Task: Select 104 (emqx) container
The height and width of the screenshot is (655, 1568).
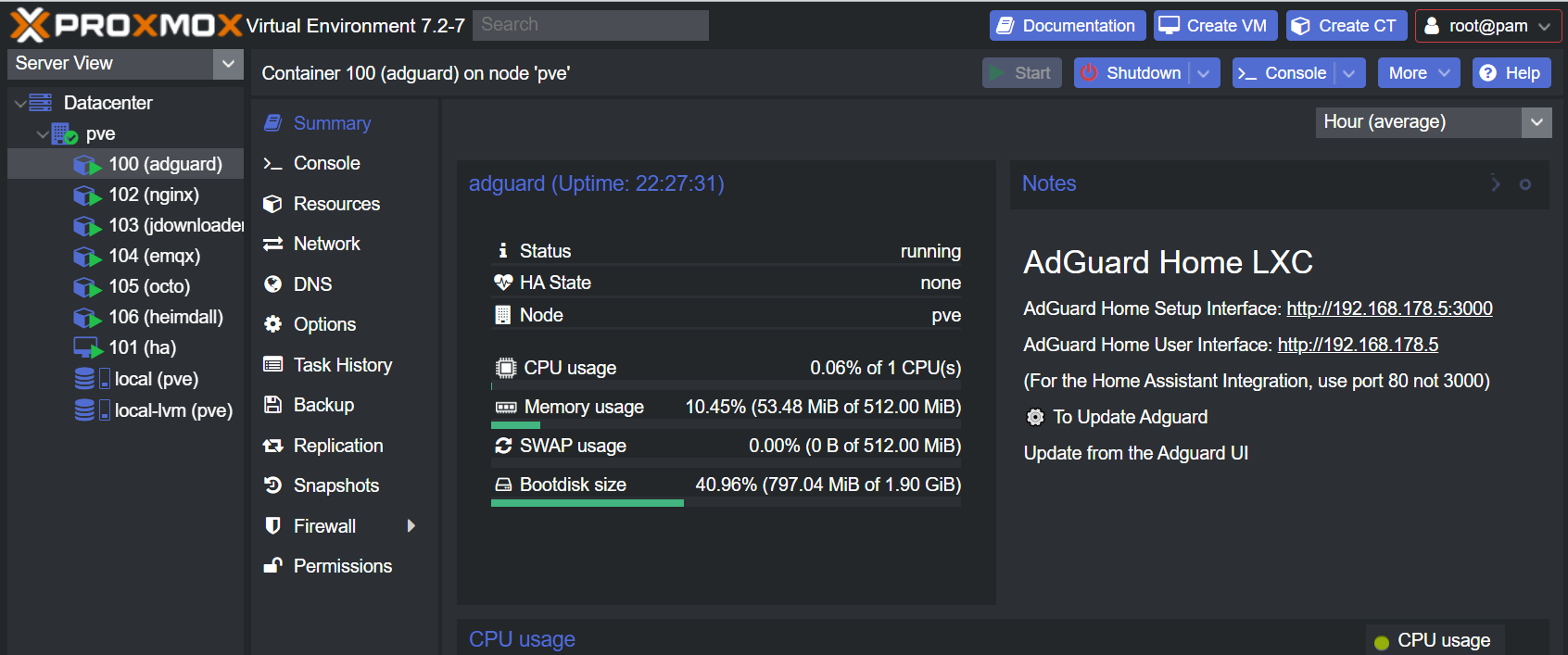Action: [125, 256]
